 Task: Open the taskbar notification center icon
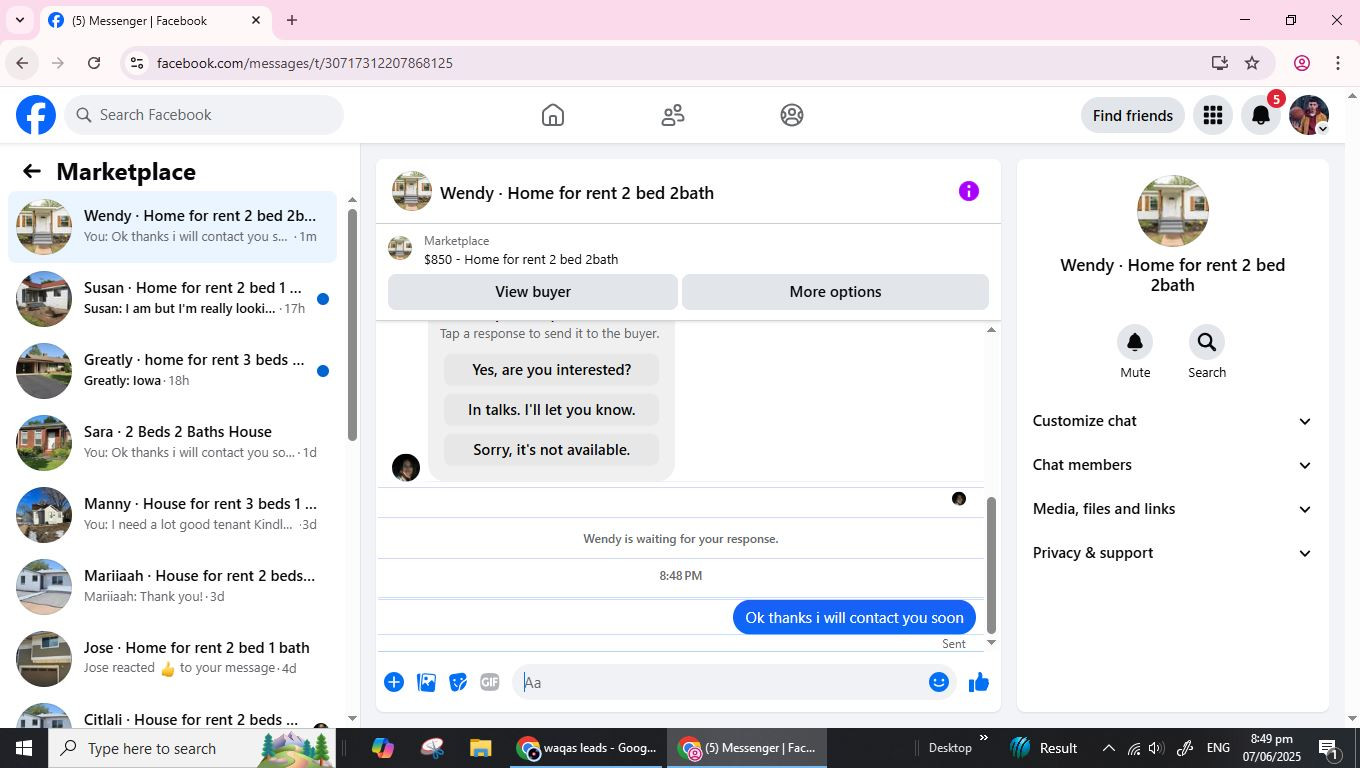tap(1329, 748)
